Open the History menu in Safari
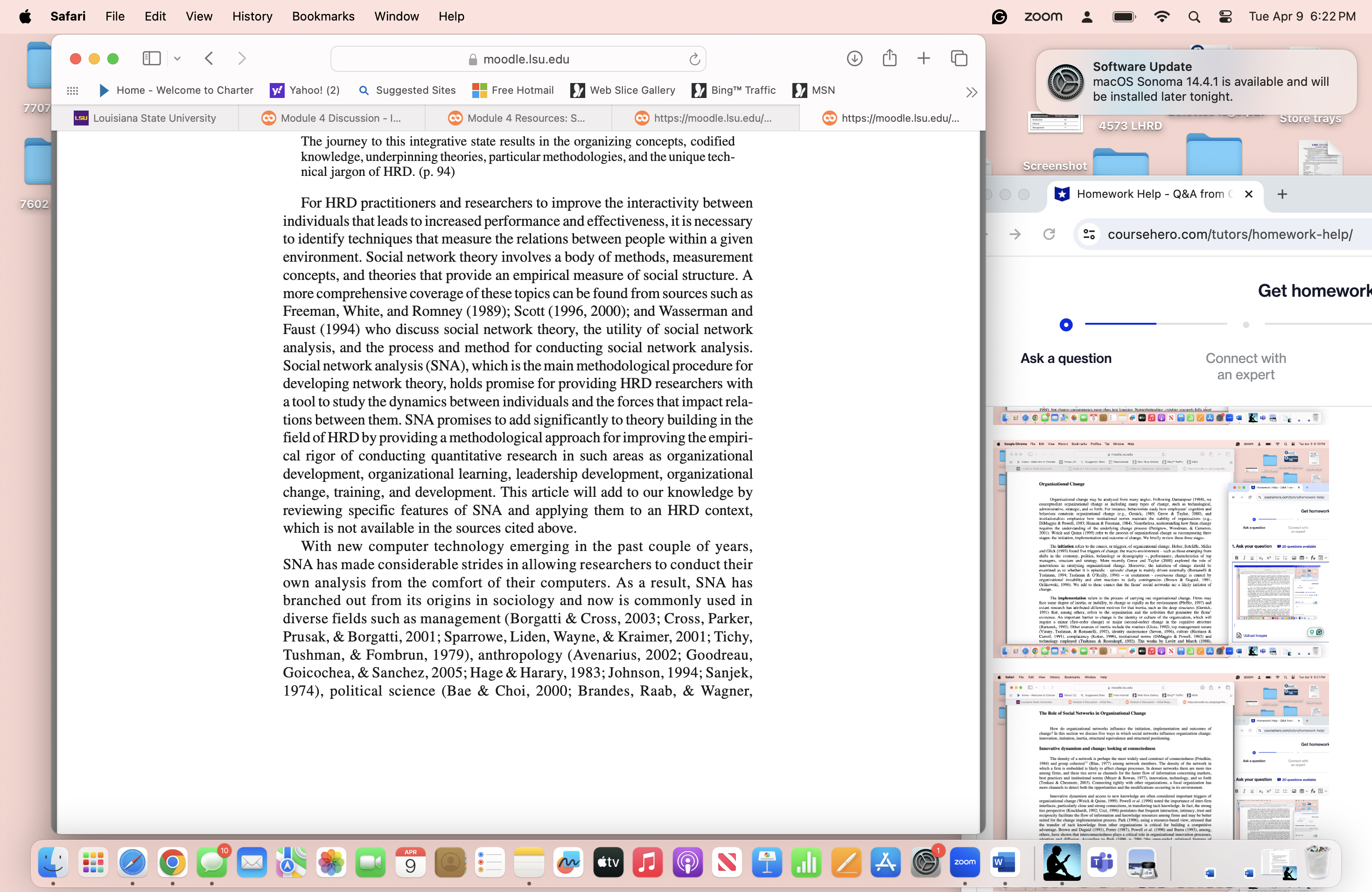 point(252,16)
